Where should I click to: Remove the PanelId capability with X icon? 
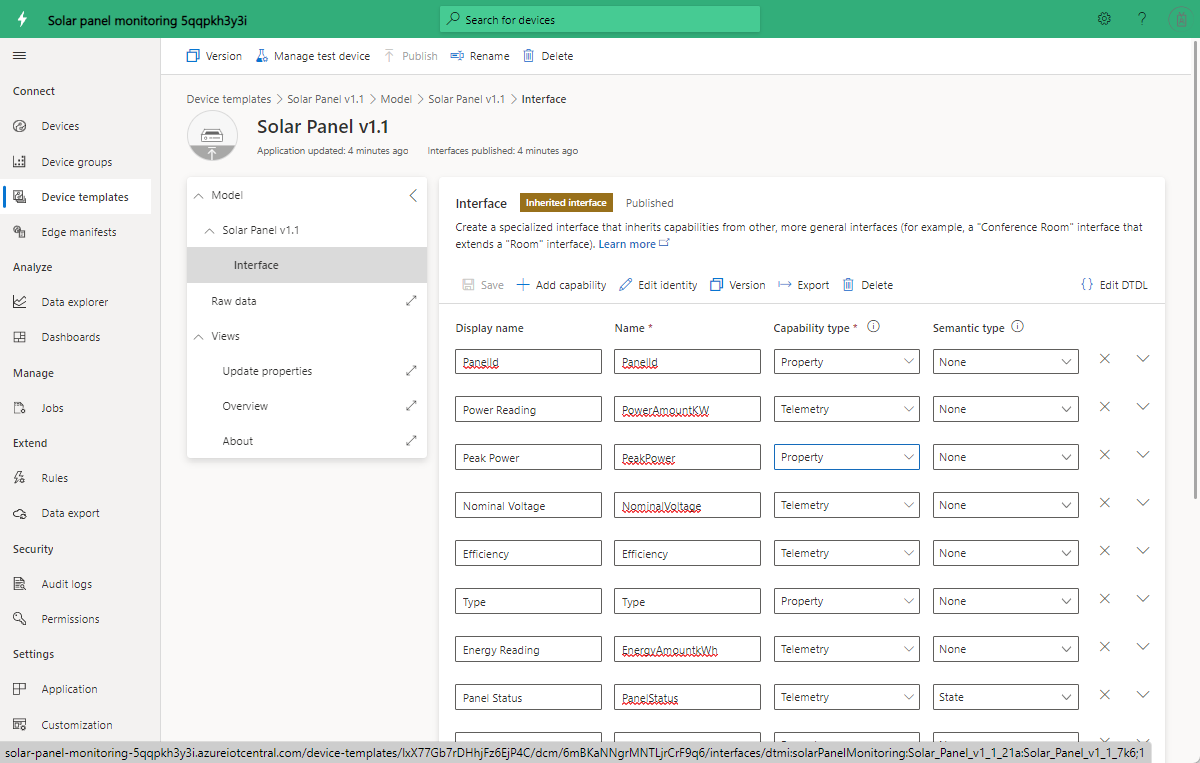[1105, 358]
